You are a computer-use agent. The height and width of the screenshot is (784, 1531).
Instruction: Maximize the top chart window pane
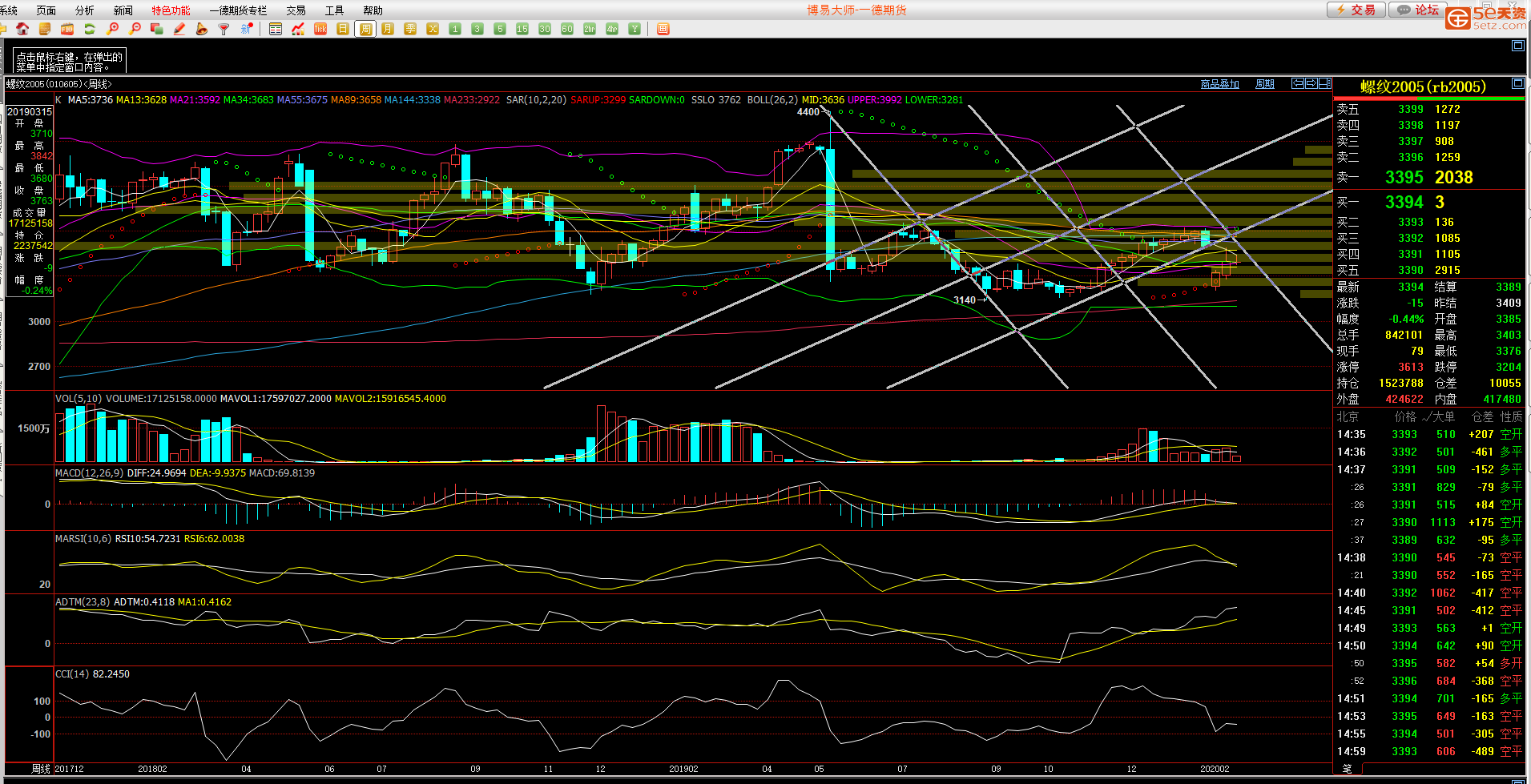(1517, 46)
